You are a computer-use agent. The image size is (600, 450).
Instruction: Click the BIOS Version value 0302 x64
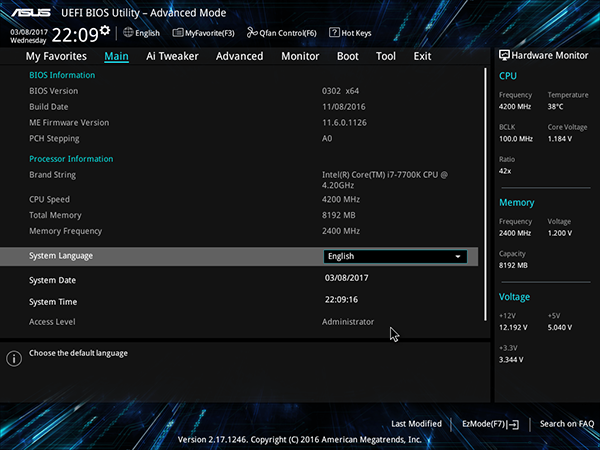[x=340, y=91]
